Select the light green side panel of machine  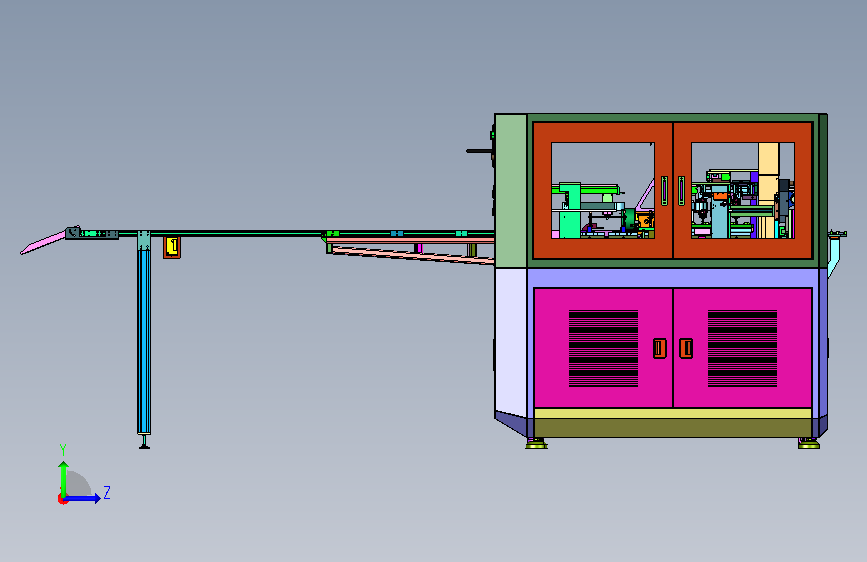pyautogui.click(x=511, y=191)
